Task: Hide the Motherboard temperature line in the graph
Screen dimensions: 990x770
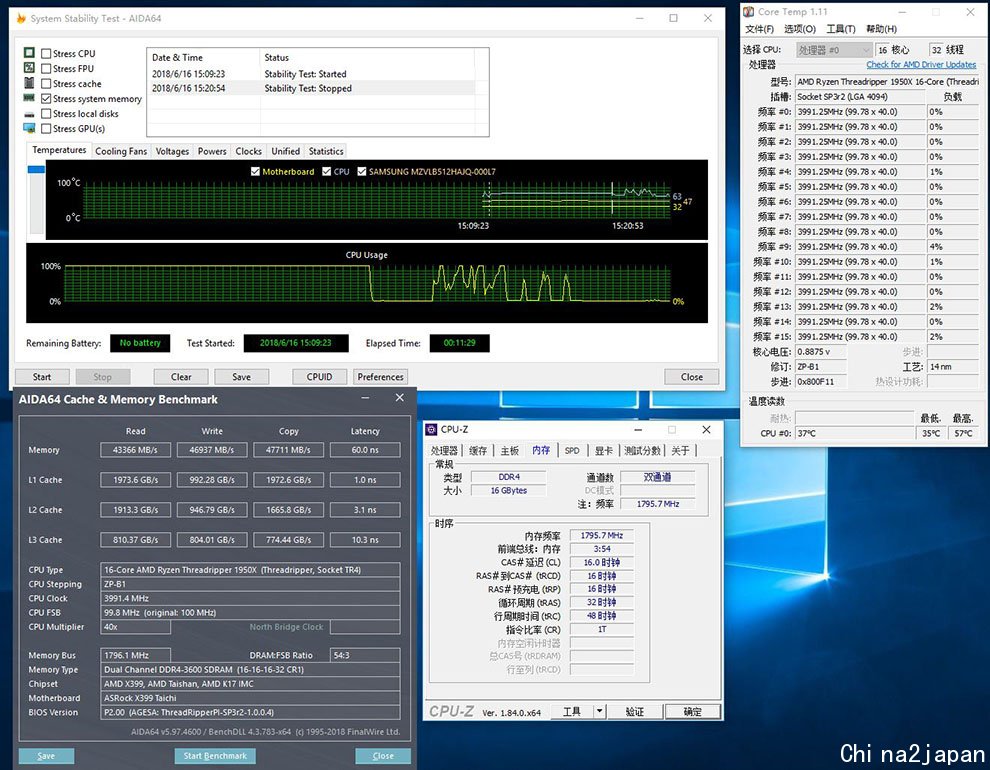Action: tap(255, 171)
